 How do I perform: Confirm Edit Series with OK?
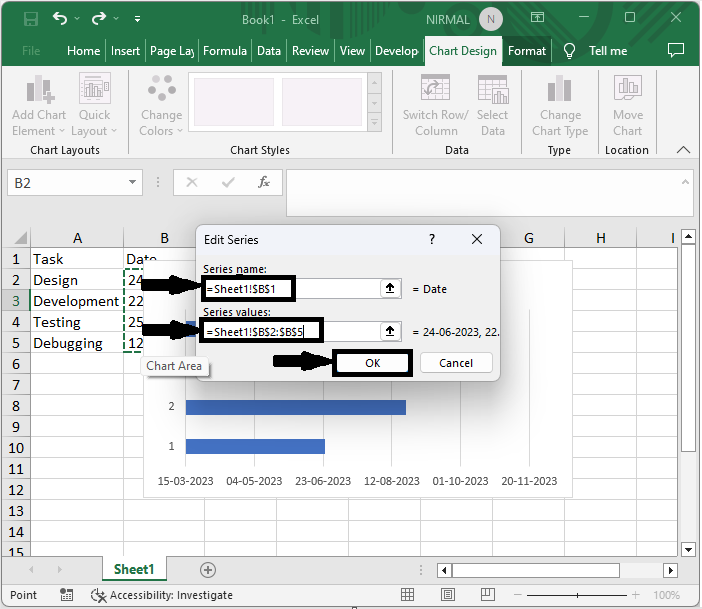(372, 363)
